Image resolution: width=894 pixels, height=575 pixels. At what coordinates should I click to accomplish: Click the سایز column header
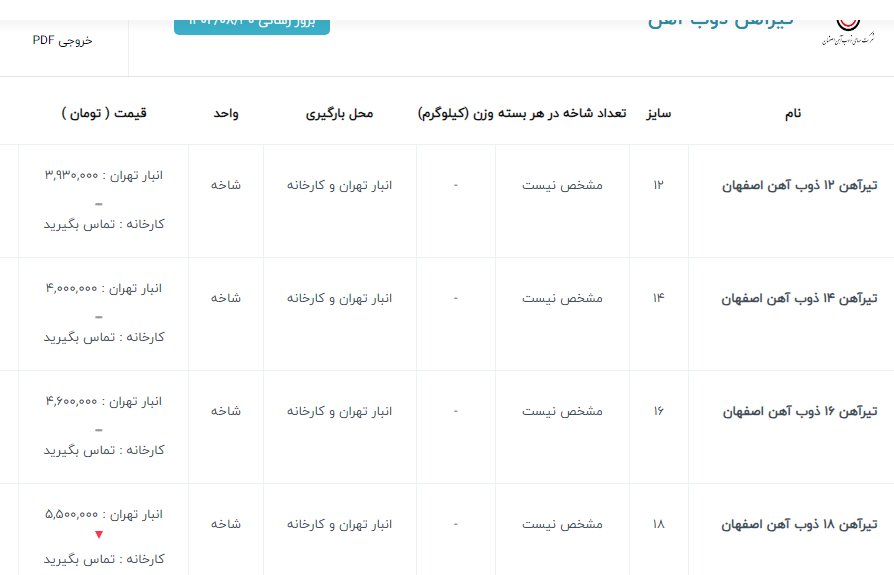658,114
